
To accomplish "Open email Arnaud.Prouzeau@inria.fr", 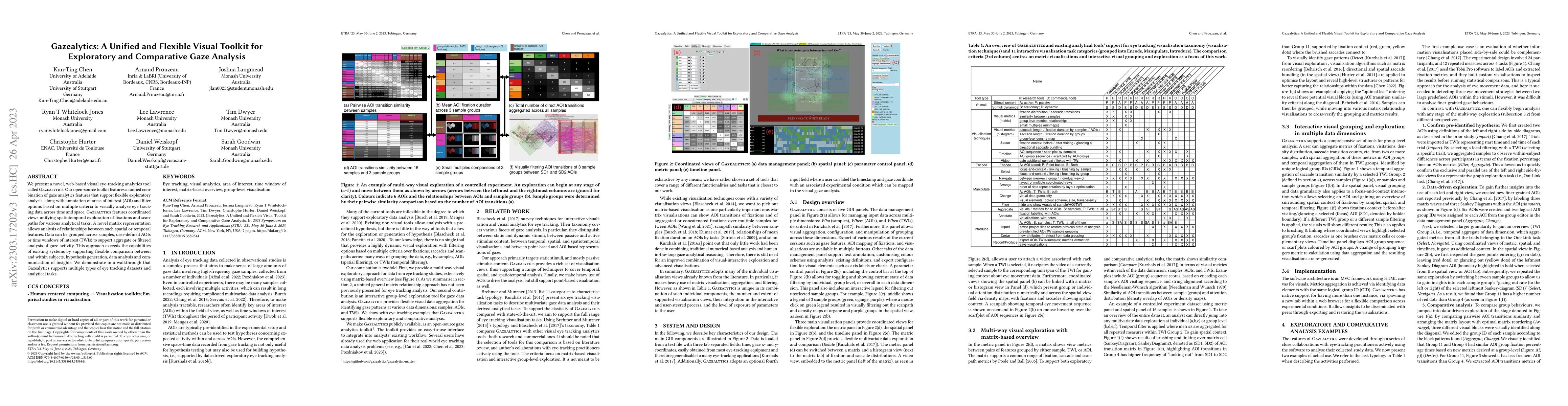I will coord(156,94).
